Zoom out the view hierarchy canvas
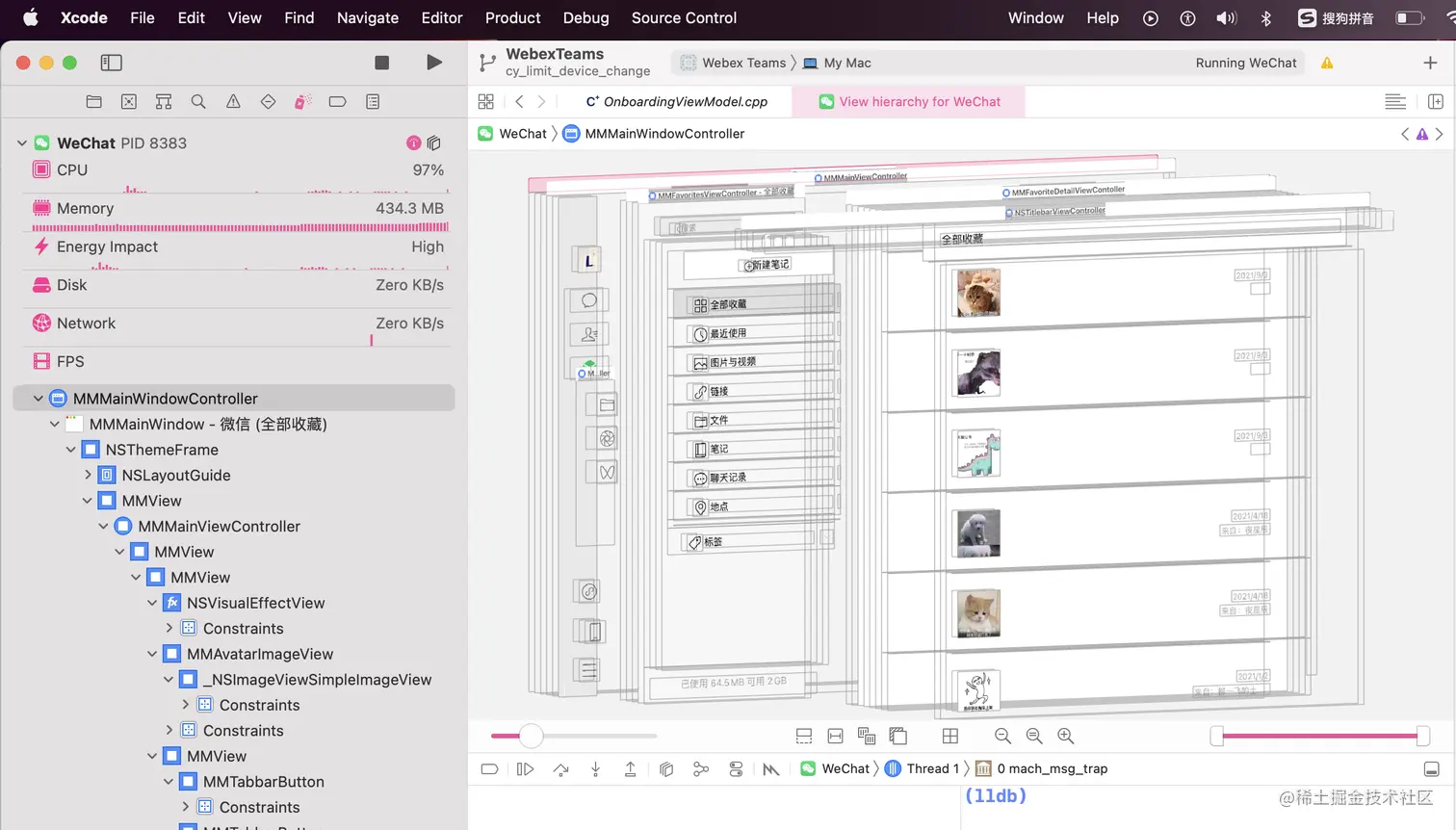 [x=1002, y=736]
